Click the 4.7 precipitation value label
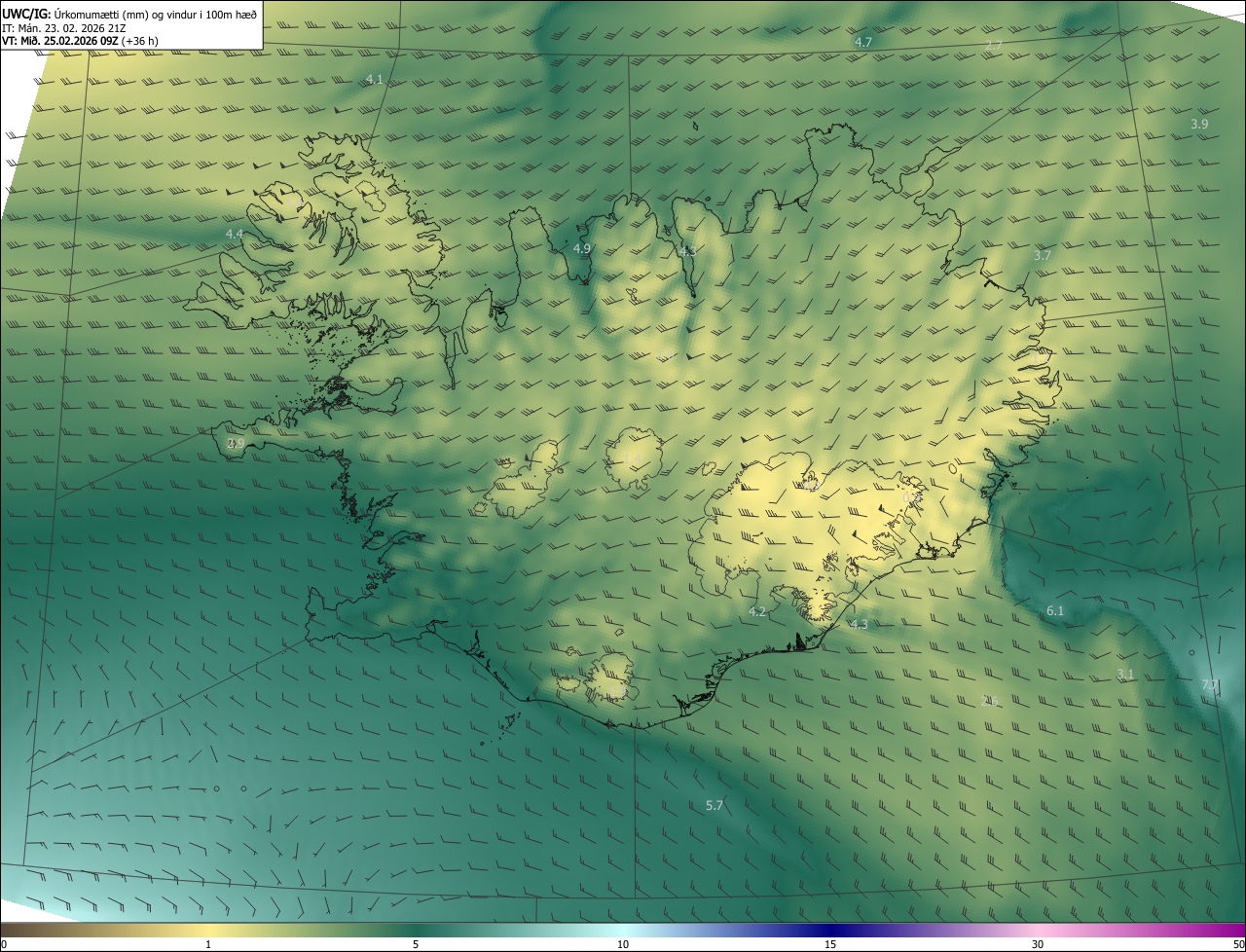1246x952 pixels. pos(863,43)
